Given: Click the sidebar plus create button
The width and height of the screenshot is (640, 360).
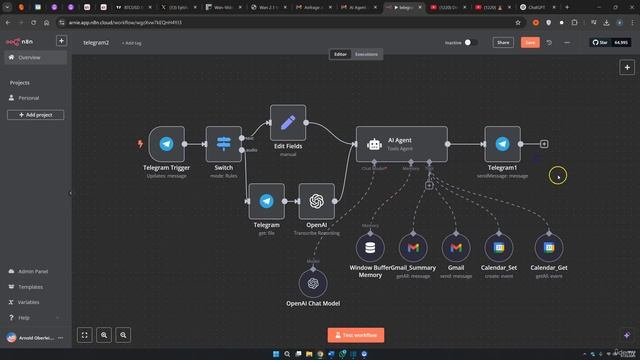Looking at the screenshot, I should click(x=61, y=41).
